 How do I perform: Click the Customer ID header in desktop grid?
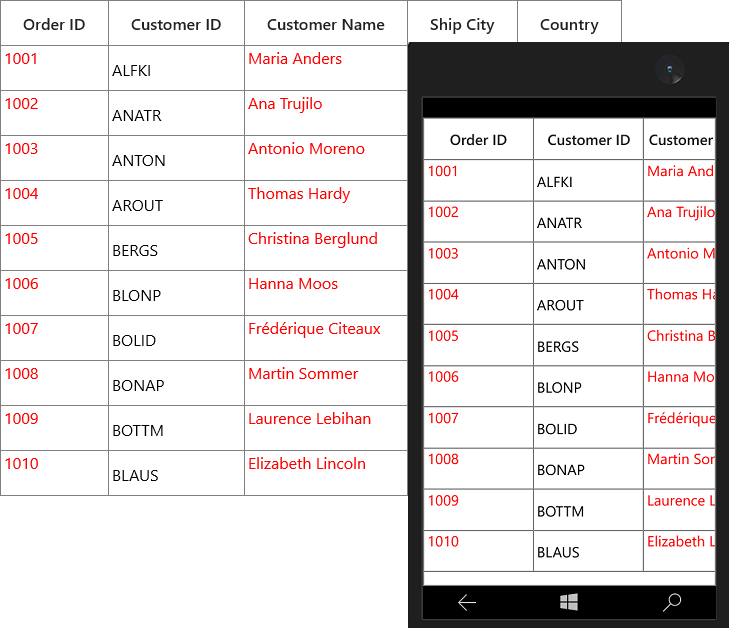click(x=176, y=24)
